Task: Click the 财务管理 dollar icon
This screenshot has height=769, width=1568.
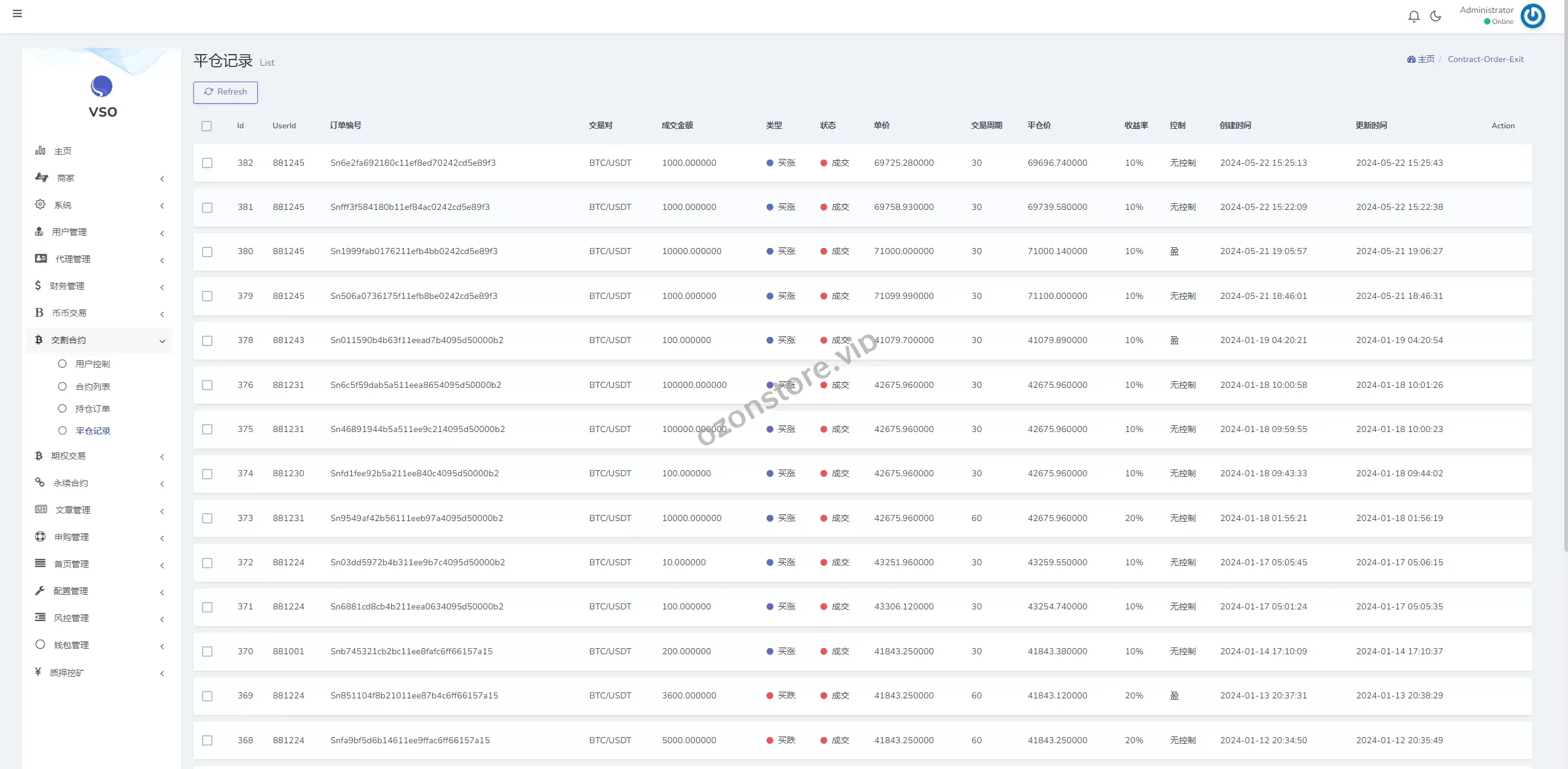Action: (38, 285)
